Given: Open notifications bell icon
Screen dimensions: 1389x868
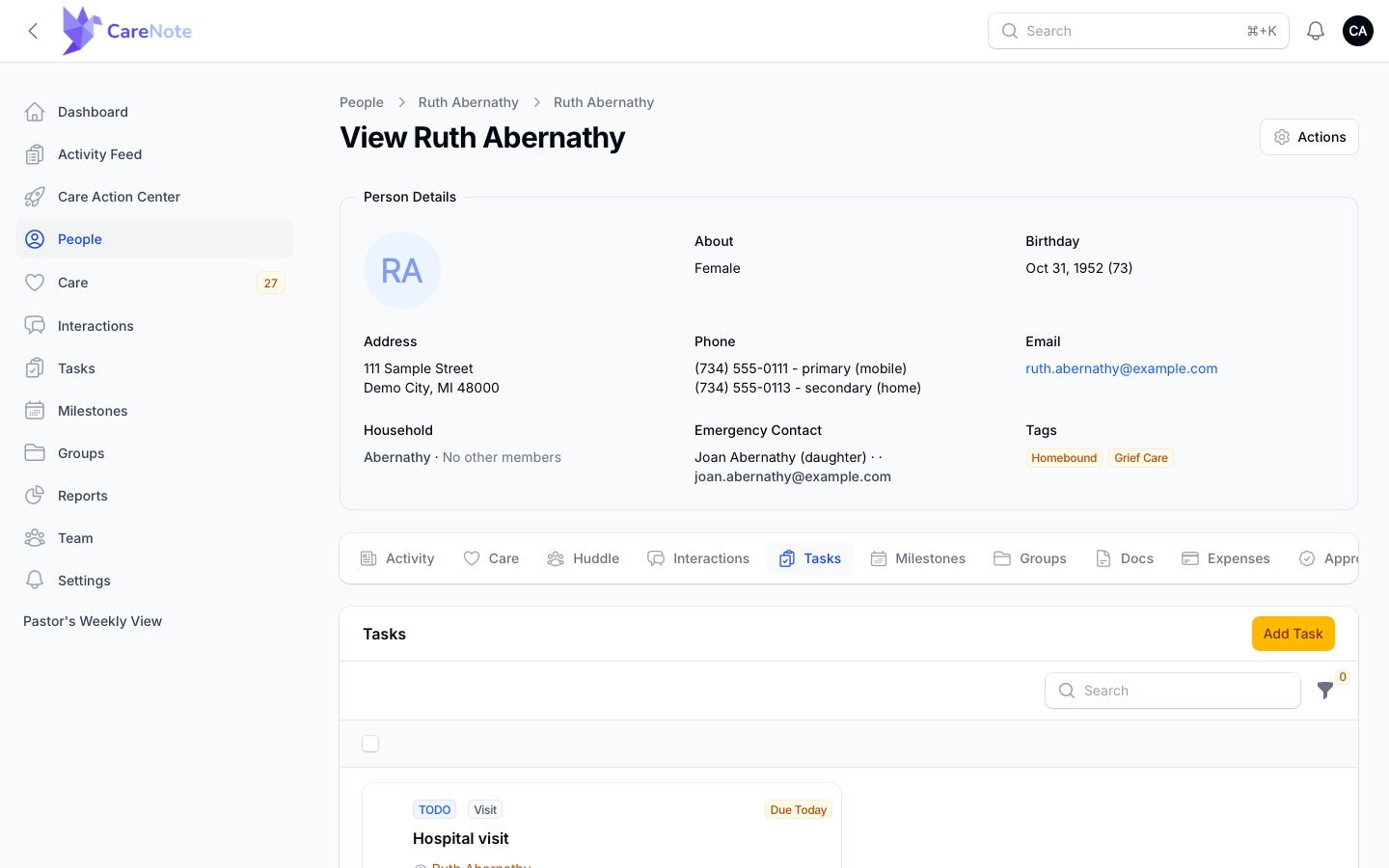Looking at the screenshot, I should click(x=1316, y=31).
